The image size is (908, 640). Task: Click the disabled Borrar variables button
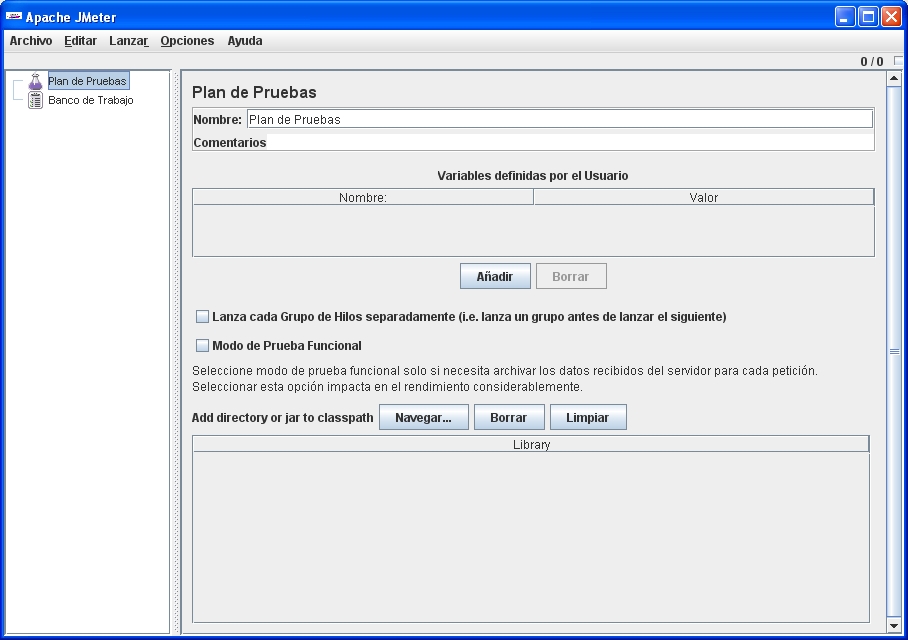[x=571, y=276]
